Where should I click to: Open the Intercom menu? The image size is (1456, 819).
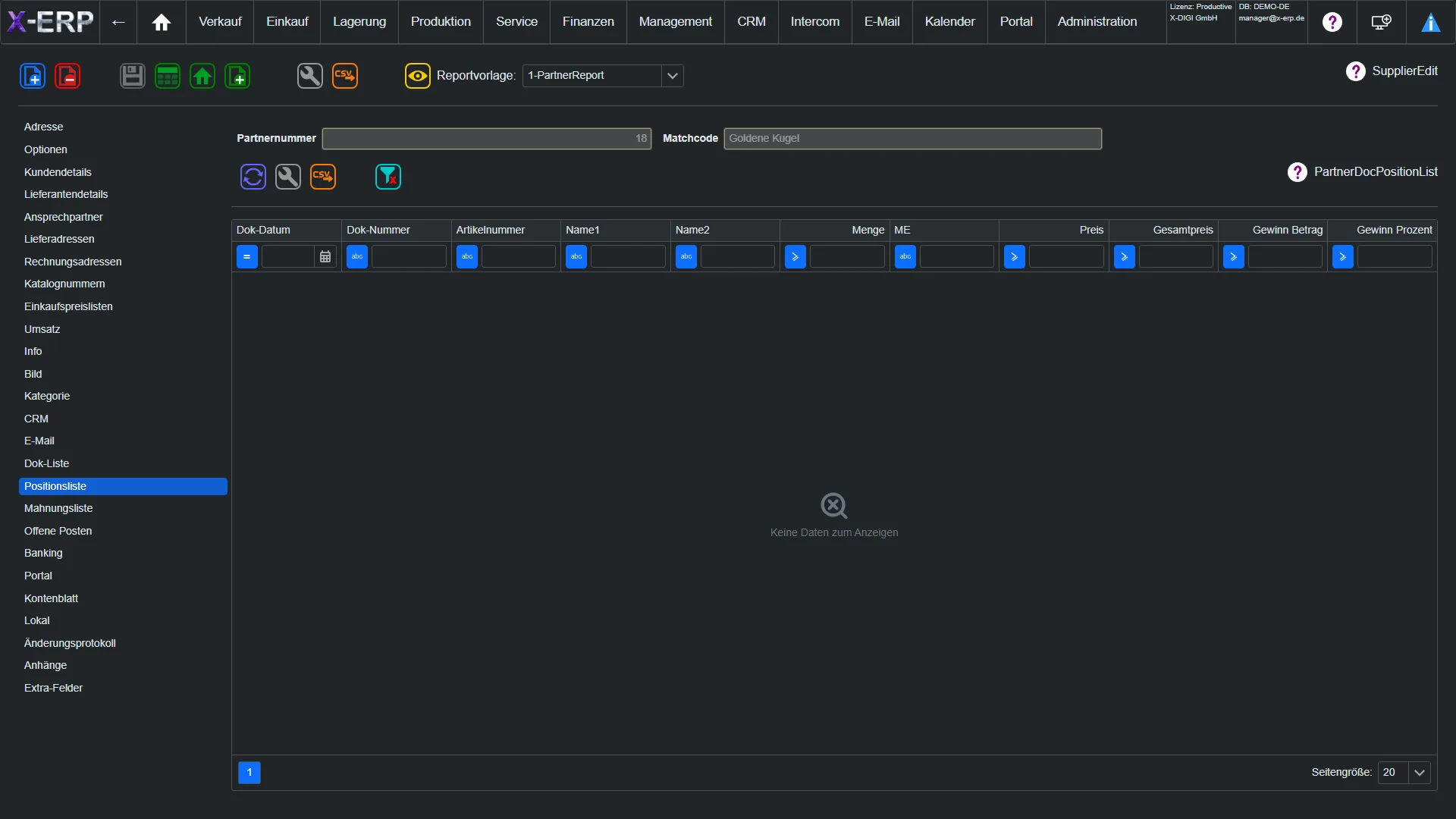pos(815,22)
